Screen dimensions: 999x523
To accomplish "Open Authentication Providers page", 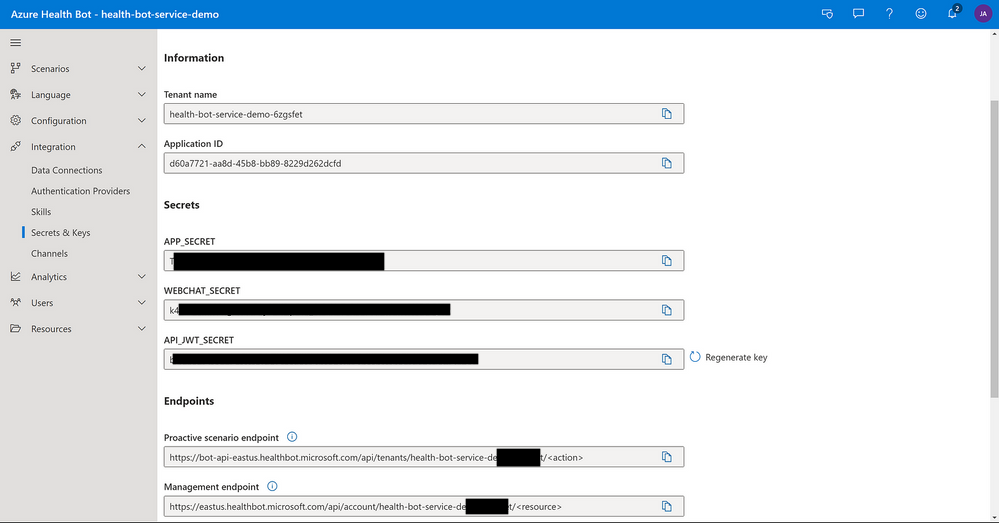I will pos(80,191).
